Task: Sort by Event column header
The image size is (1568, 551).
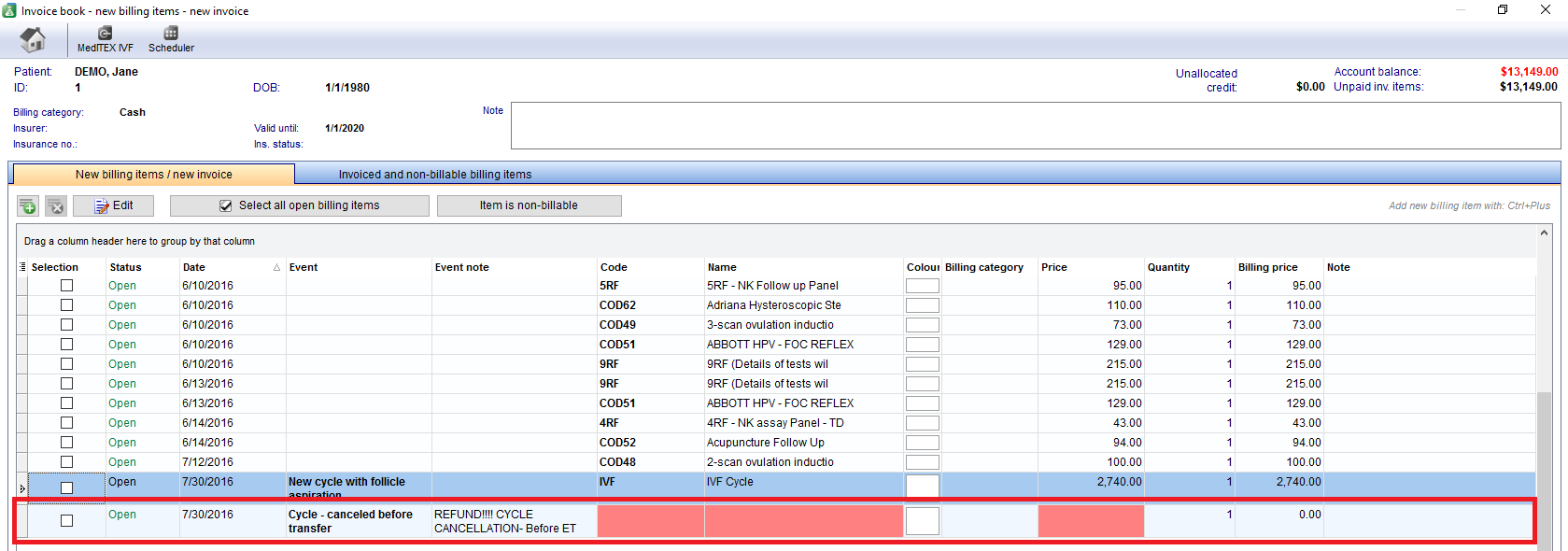Action: (359, 267)
